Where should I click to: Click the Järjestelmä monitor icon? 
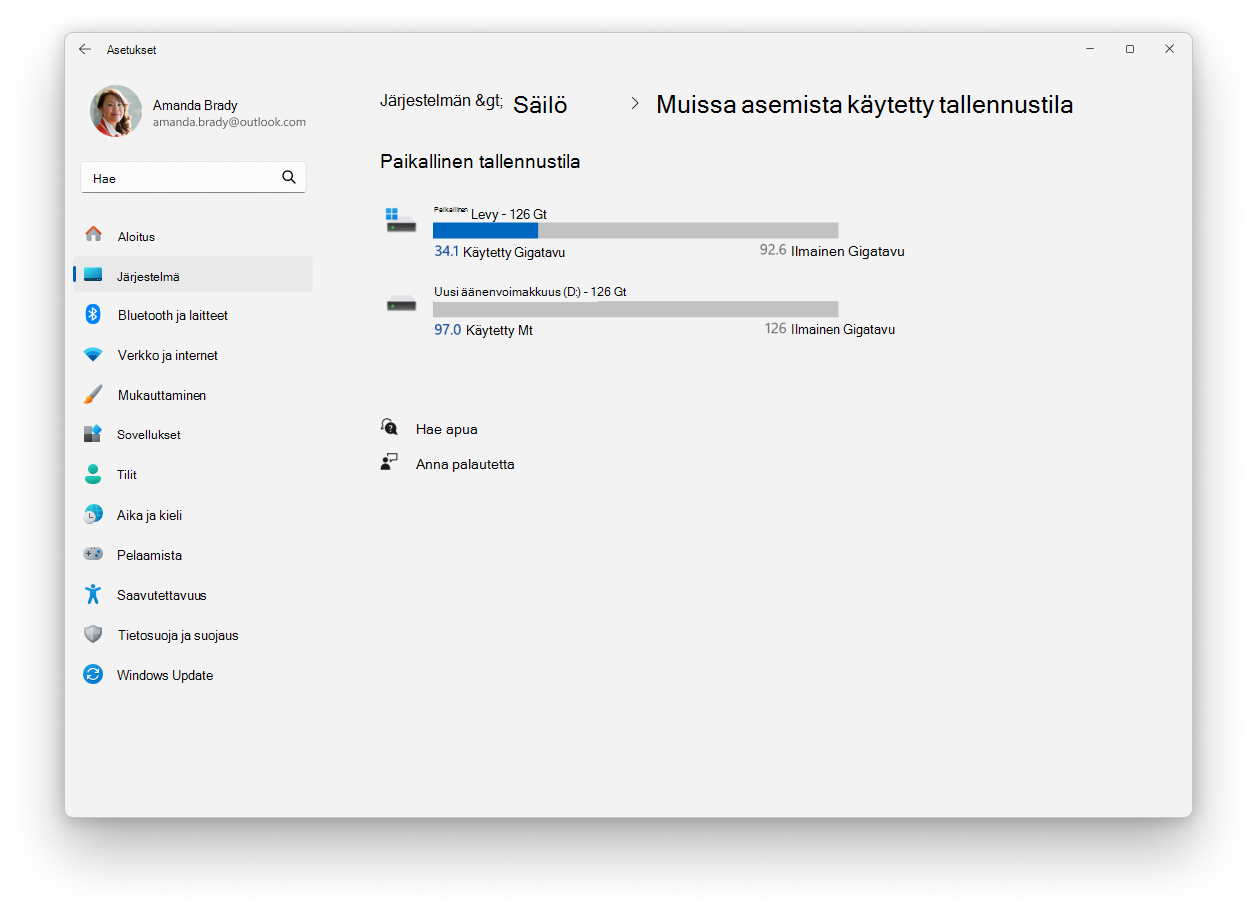(x=93, y=275)
